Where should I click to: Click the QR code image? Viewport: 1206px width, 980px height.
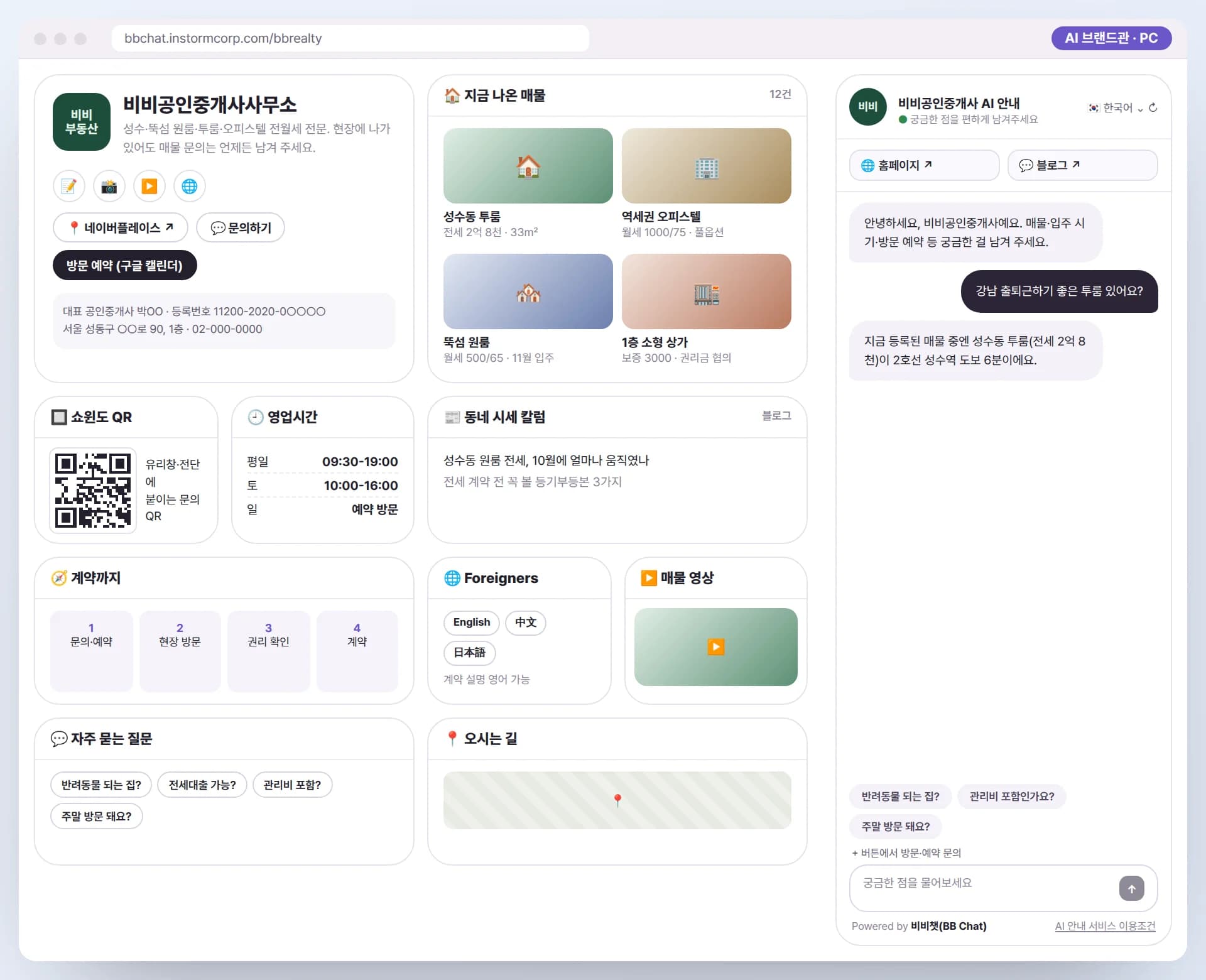pos(93,490)
